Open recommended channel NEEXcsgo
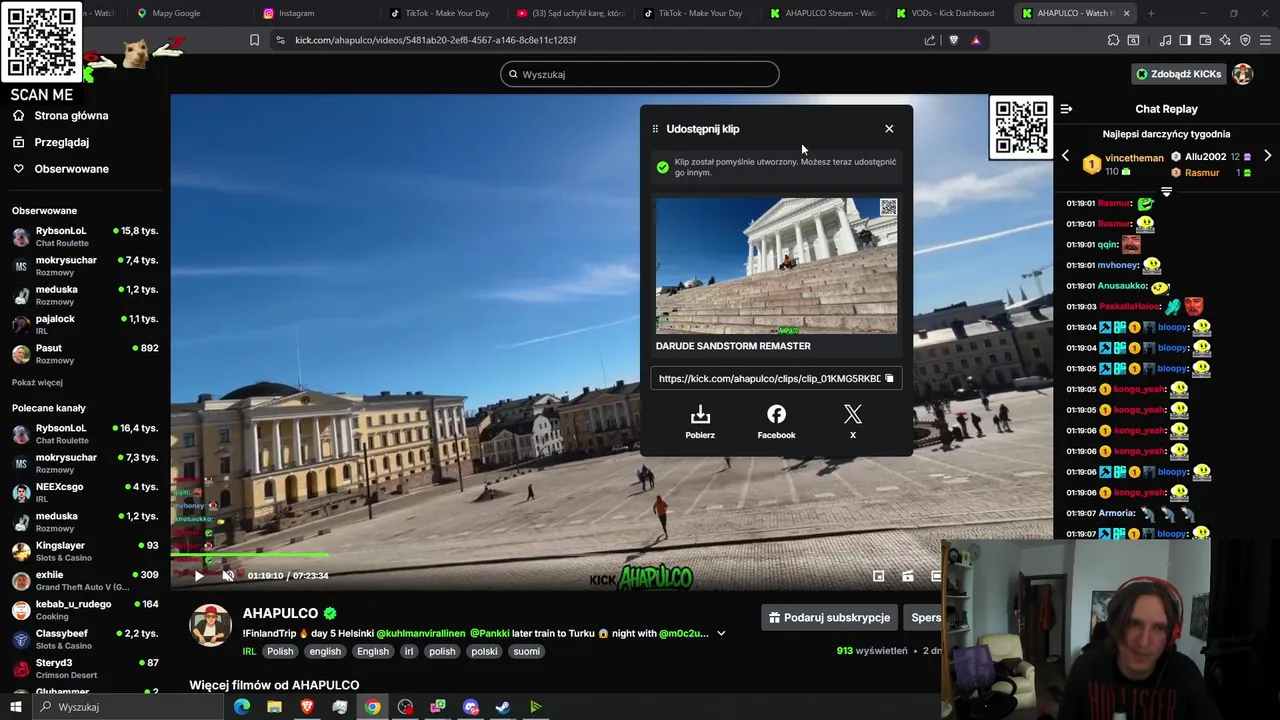The width and height of the screenshot is (1280, 720). (85, 492)
